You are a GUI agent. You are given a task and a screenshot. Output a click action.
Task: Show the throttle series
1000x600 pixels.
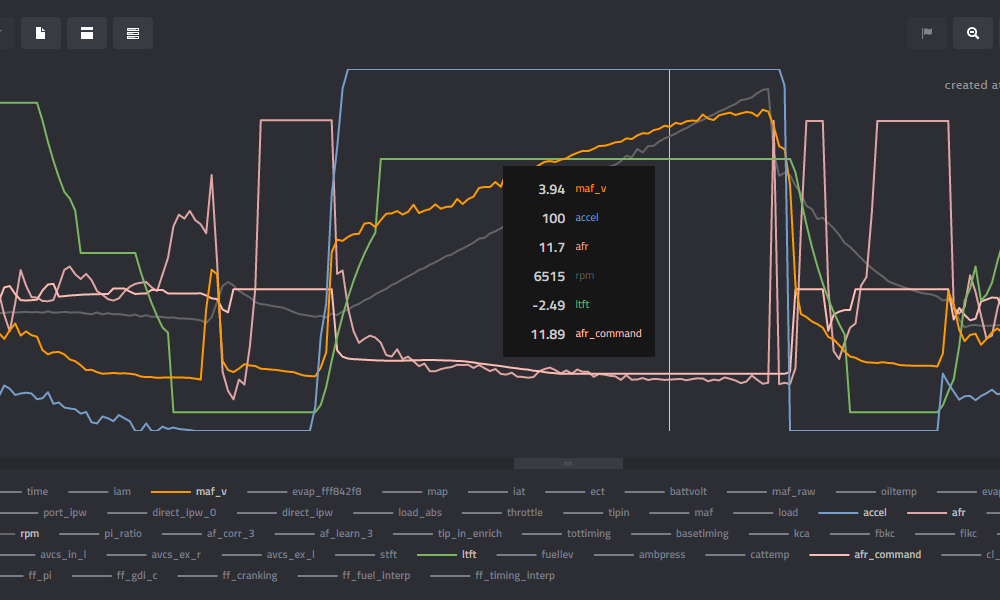524,513
